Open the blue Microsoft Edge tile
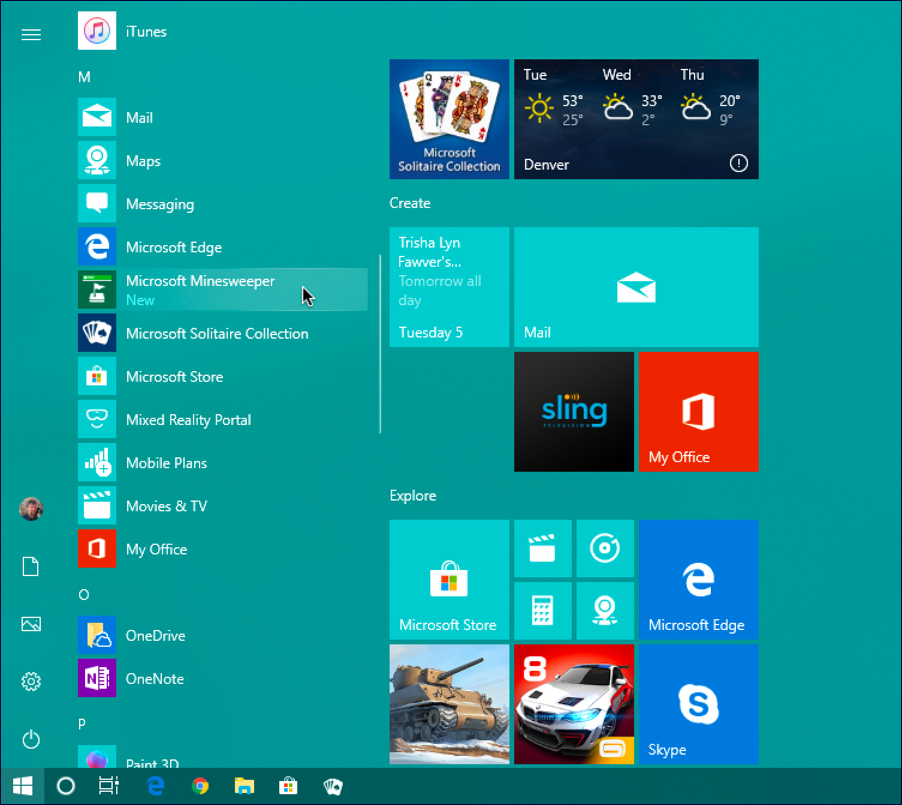902x805 pixels. [699, 579]
